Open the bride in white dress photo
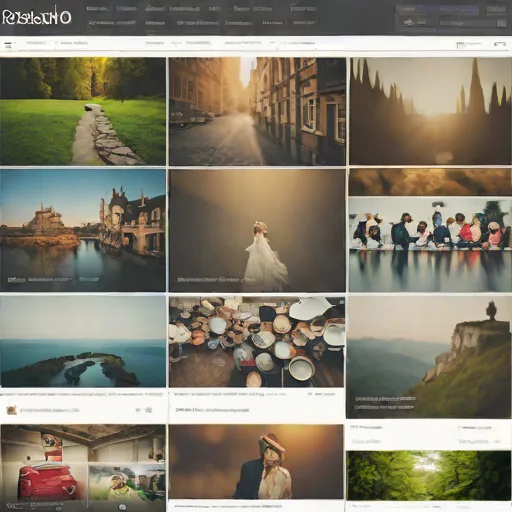Screen dimensions: 512x512 click(257, 230)
